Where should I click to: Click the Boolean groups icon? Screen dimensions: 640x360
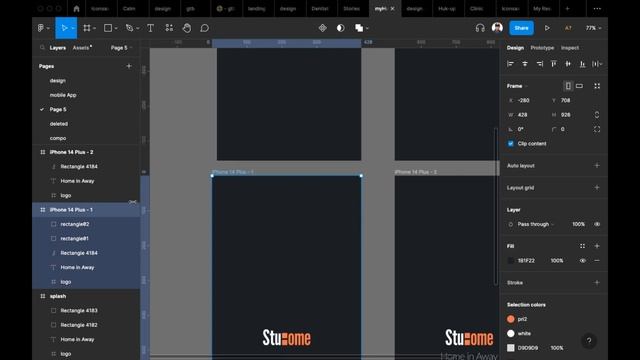click(359, 28)
